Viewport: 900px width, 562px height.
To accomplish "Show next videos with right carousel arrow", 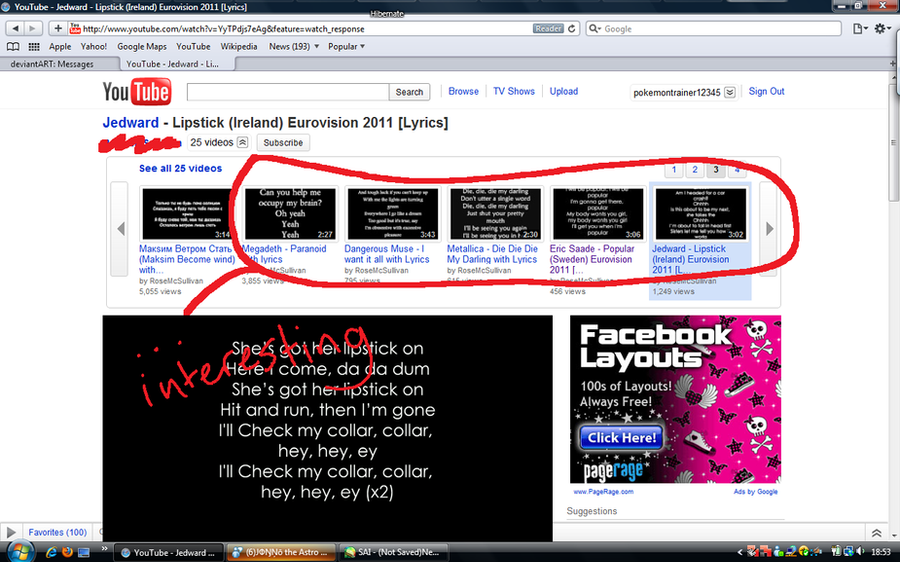I will coord(769,228).
